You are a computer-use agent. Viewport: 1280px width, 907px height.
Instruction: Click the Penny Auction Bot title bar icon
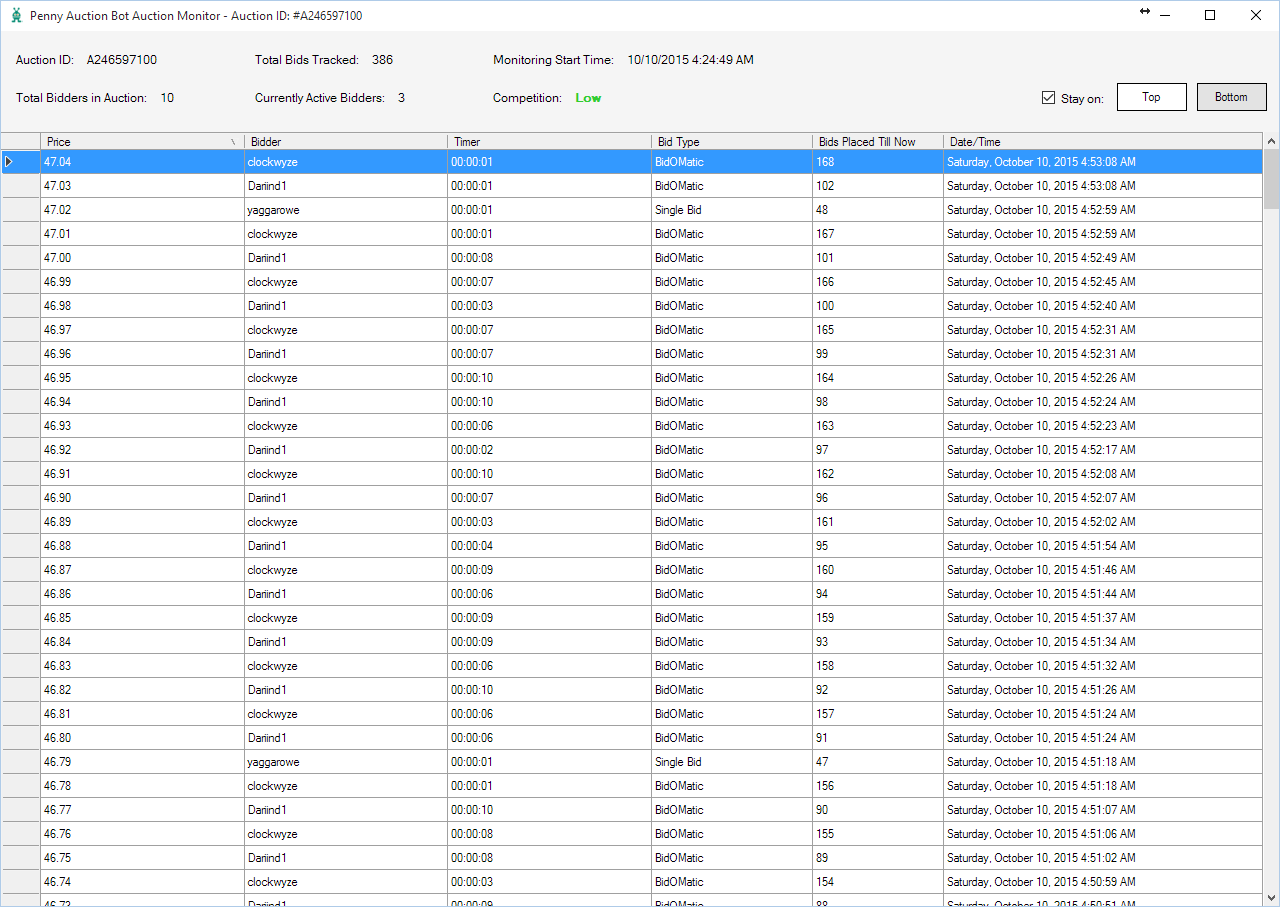16,15
